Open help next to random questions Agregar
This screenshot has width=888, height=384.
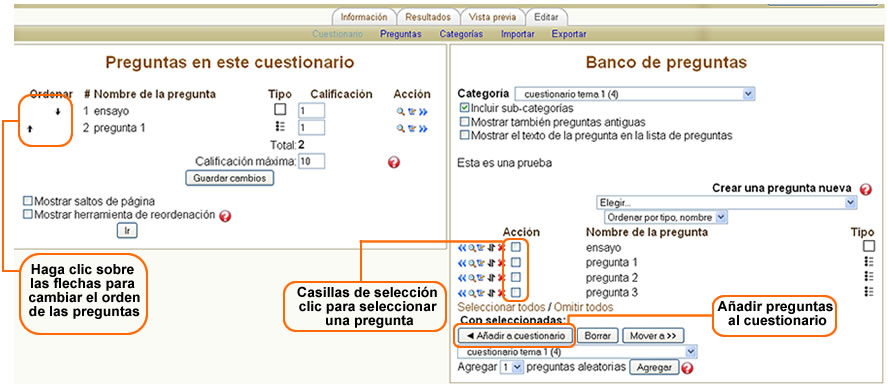pyautogui.click(x=688, y=368)
